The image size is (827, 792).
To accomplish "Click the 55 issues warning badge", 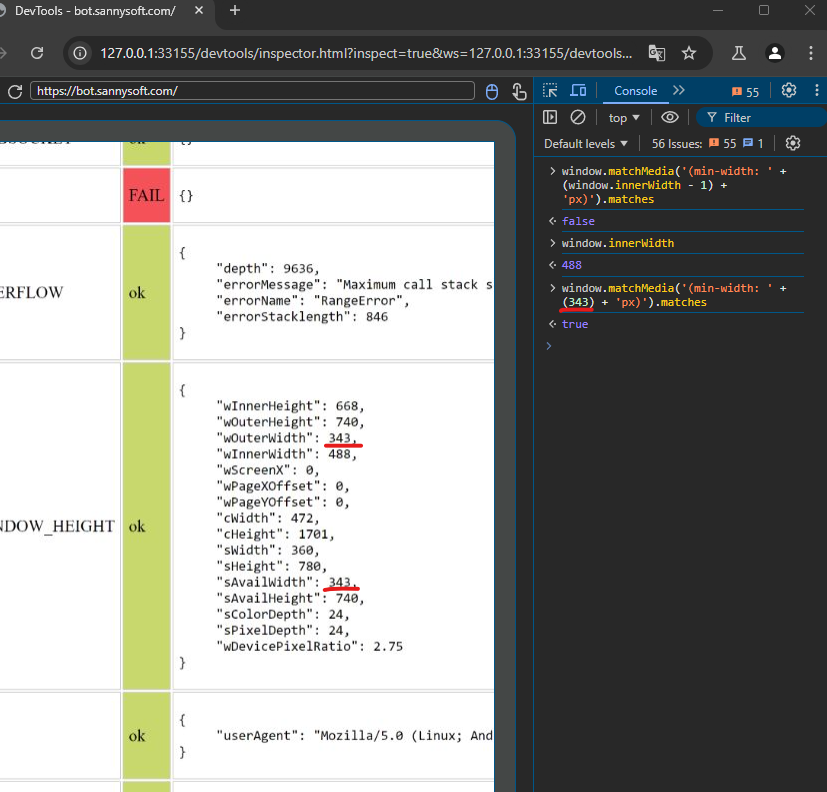I will (745, 91).
